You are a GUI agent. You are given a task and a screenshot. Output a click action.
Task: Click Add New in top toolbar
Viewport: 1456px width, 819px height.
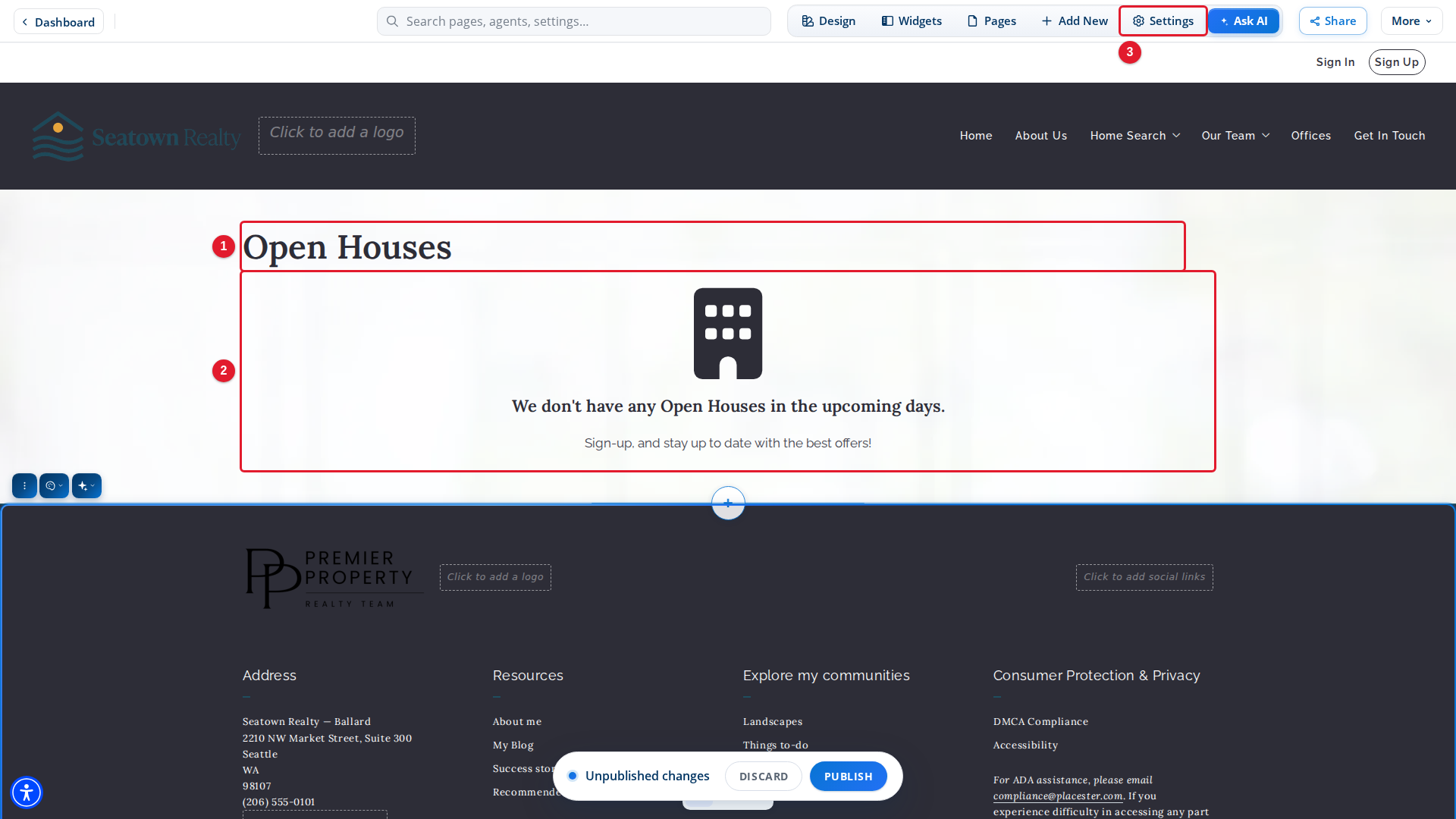click(x=1075, y=21)
